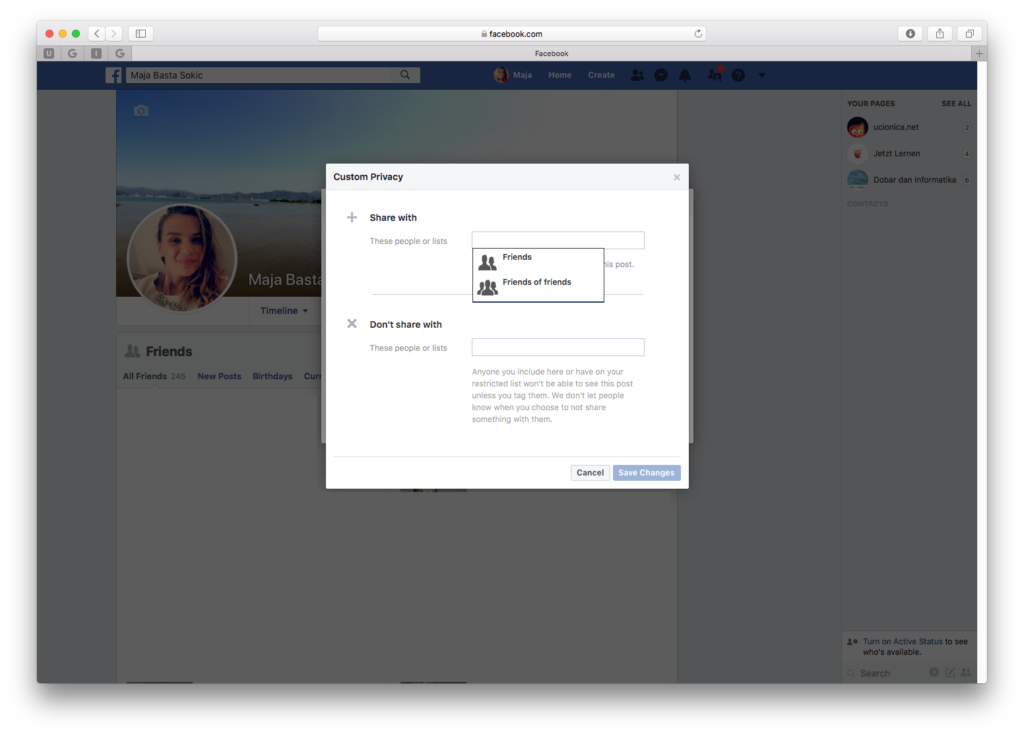
Task: Click the Quick Help question mark icon
Action: click(x=738, y=75)
